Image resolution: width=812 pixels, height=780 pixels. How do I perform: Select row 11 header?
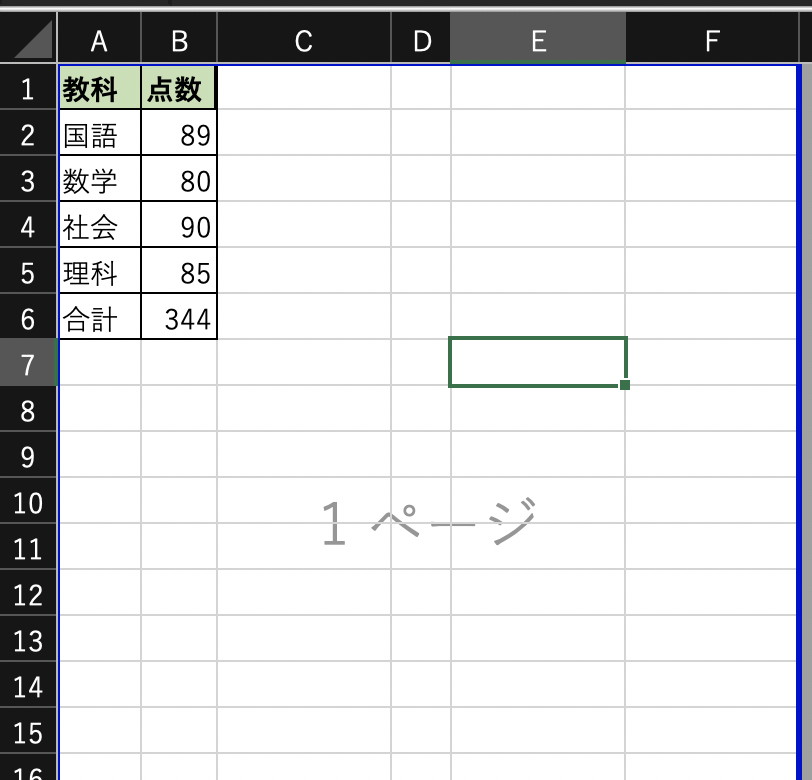click(28, 547)
